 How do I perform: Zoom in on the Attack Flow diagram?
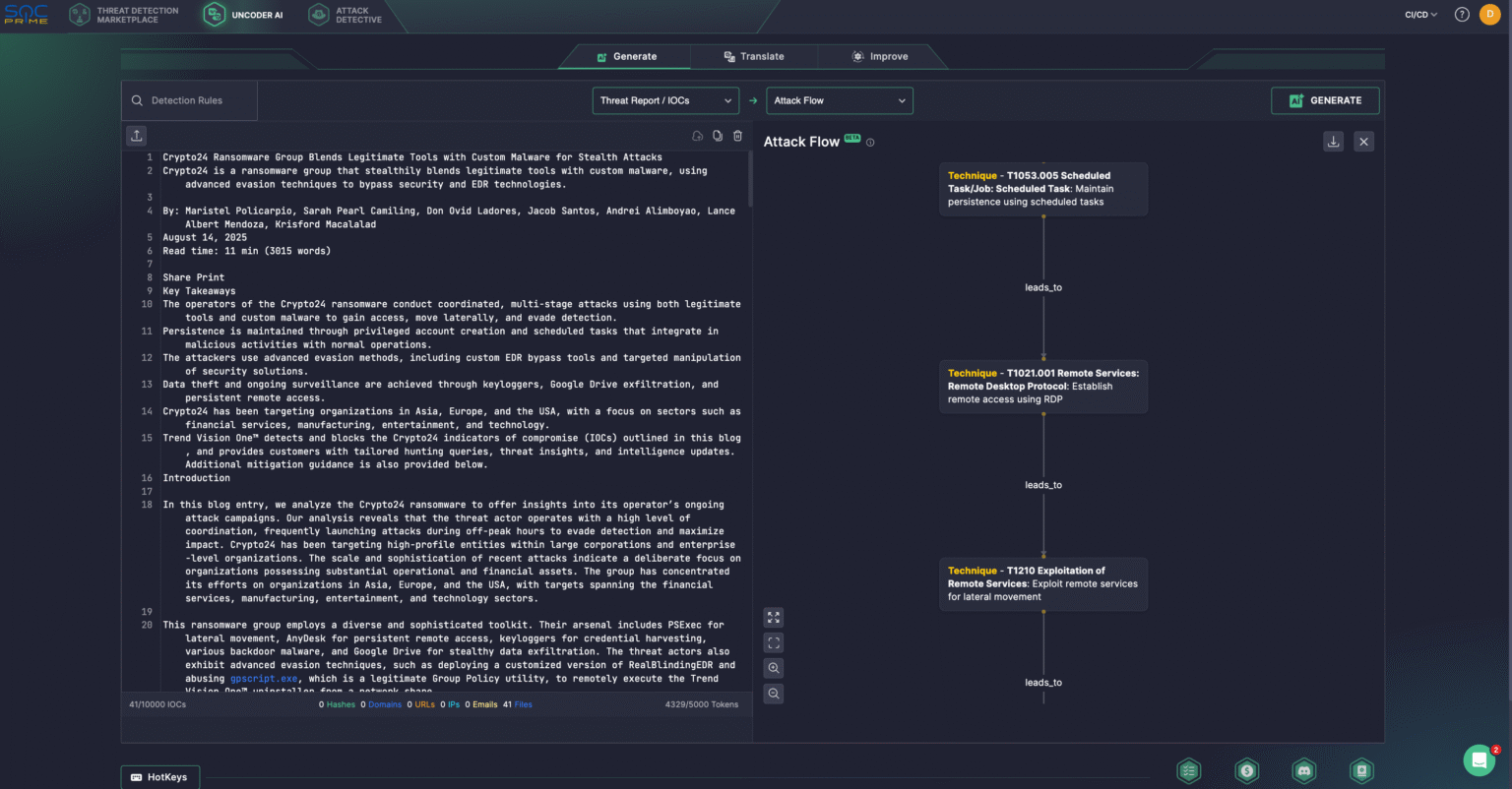click(x=773, y=667)
